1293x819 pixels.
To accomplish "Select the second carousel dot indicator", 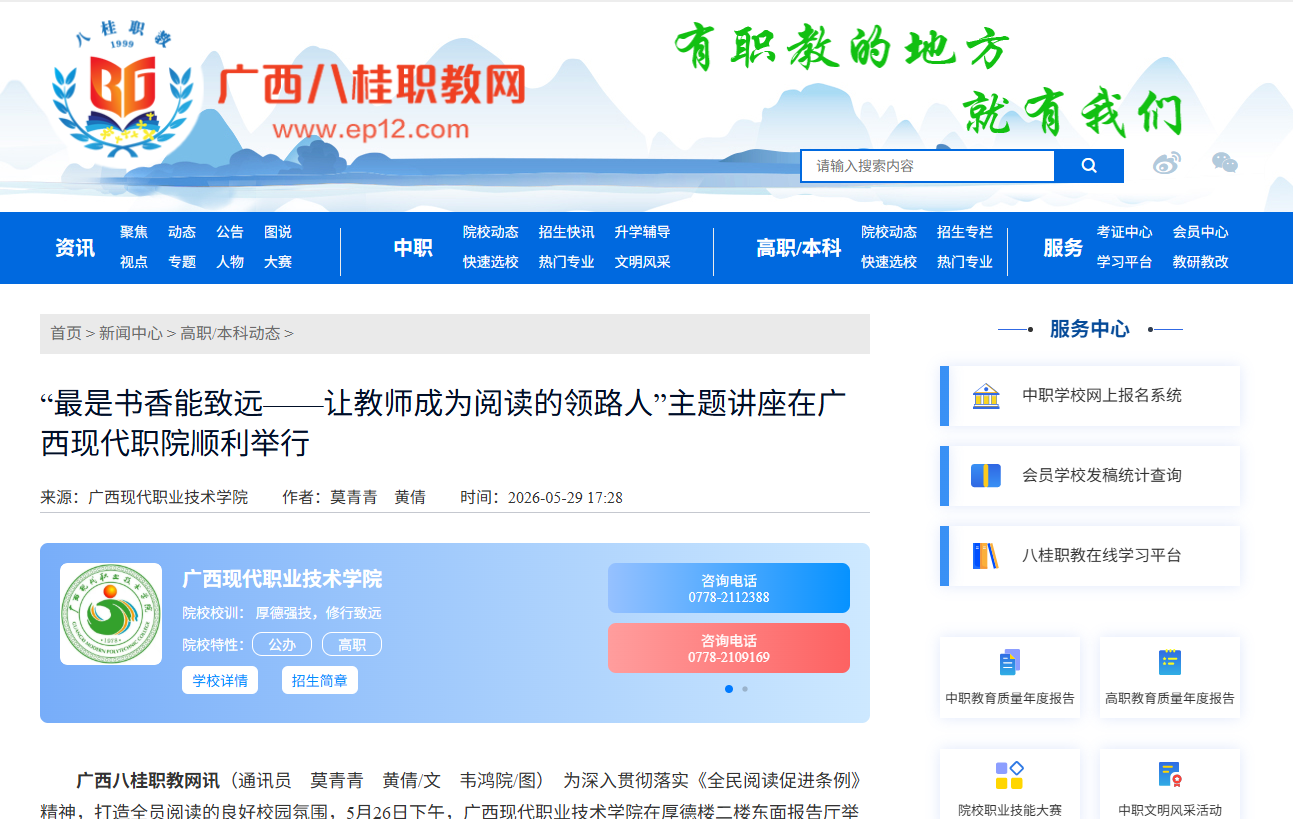I will click(745, 689).
